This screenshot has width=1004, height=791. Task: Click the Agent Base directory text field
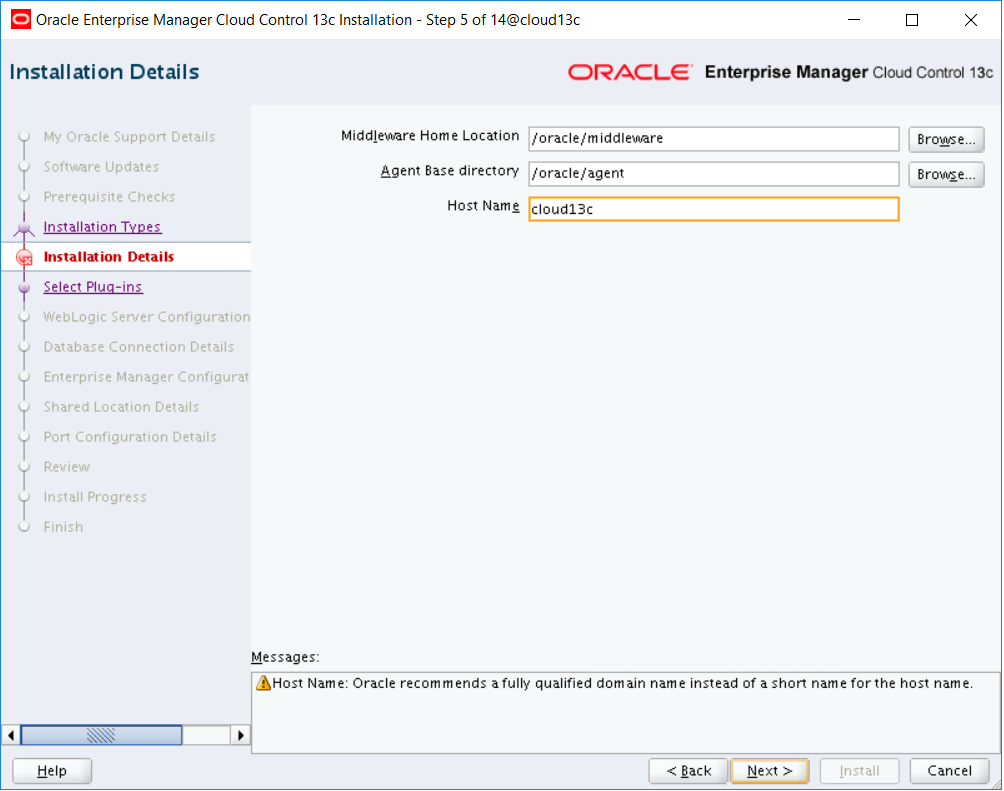click(713, 174)
